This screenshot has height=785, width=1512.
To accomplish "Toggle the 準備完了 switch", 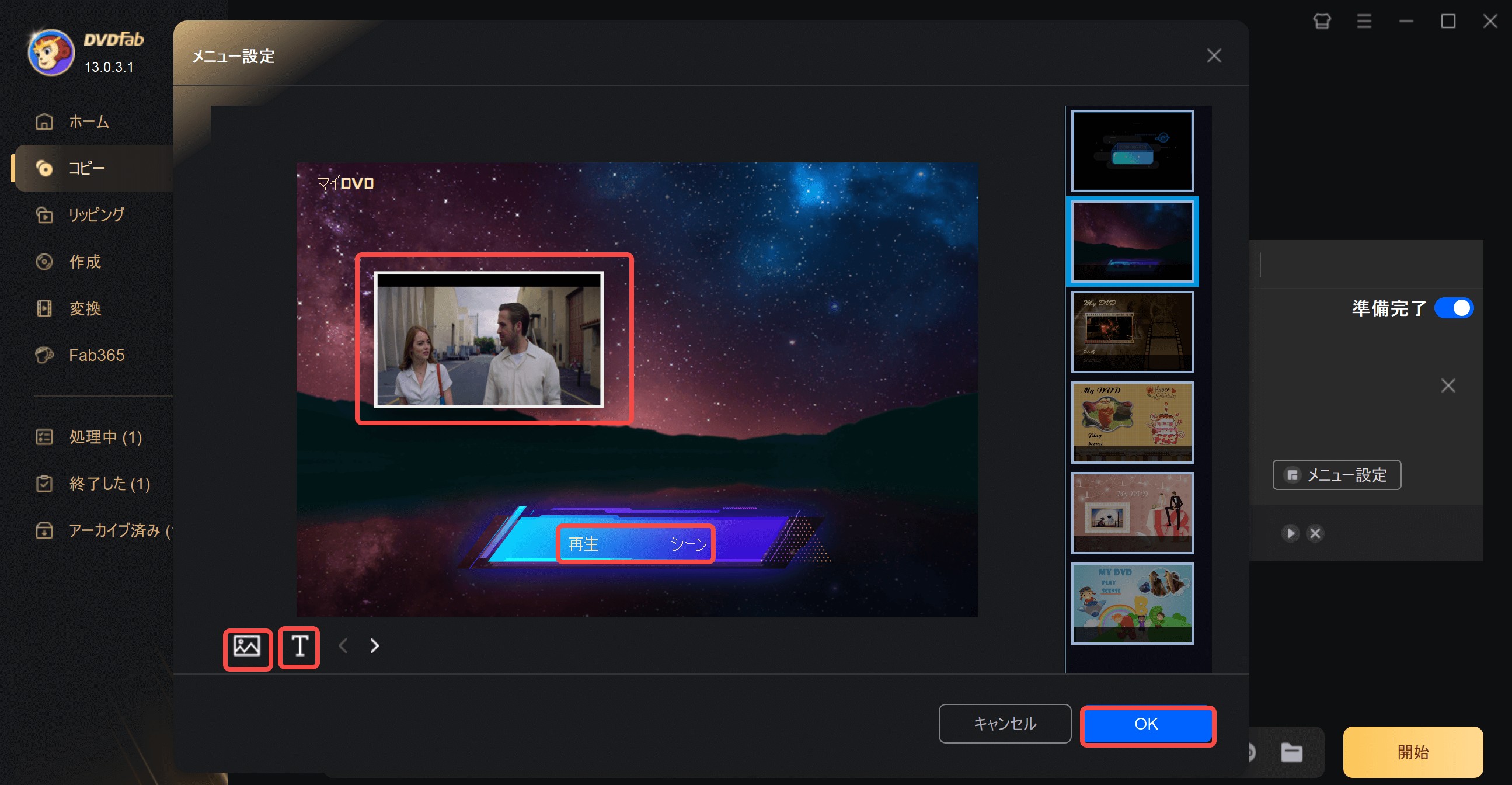I will [1453, 308].
